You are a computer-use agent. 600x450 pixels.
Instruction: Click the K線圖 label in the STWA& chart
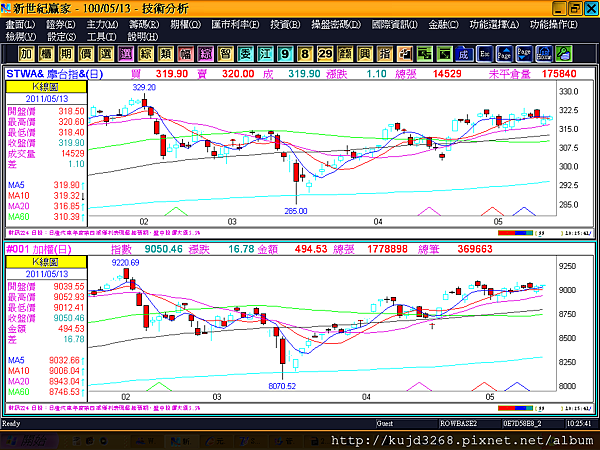pyautogui.click(x=46, y=86)
